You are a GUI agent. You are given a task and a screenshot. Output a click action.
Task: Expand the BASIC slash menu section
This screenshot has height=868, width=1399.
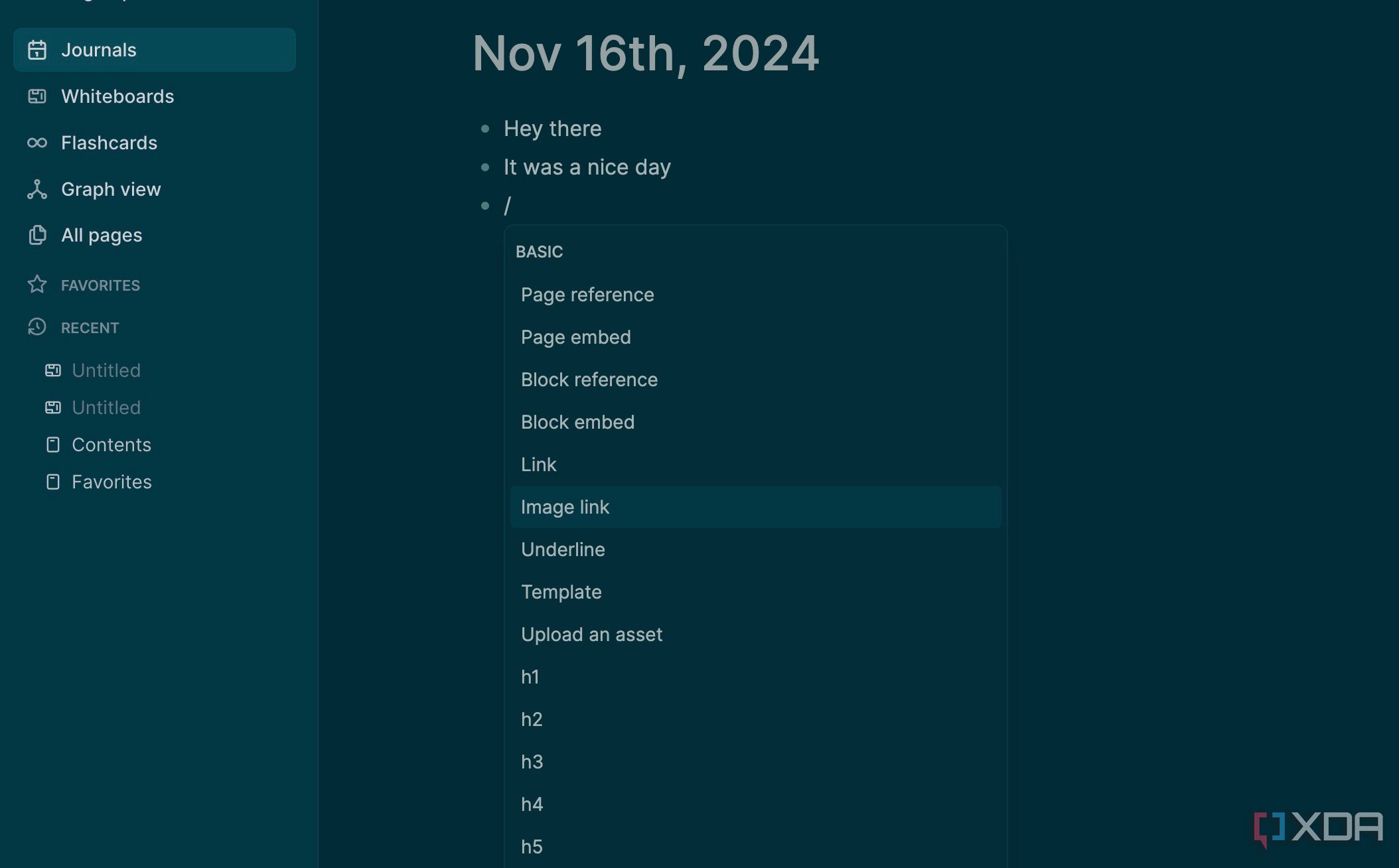[x=539, y=252]
